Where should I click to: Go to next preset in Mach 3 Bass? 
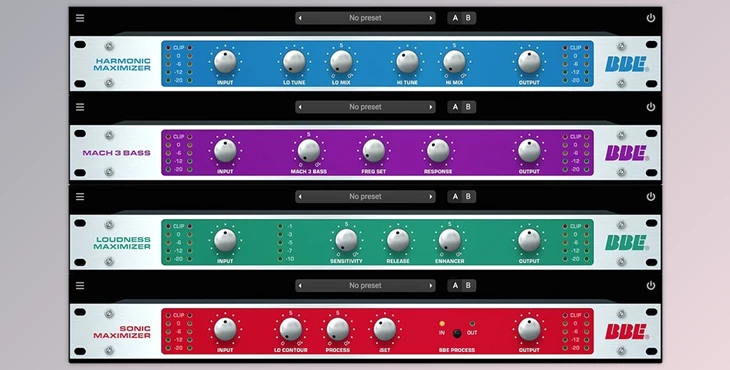pos(431,107)
